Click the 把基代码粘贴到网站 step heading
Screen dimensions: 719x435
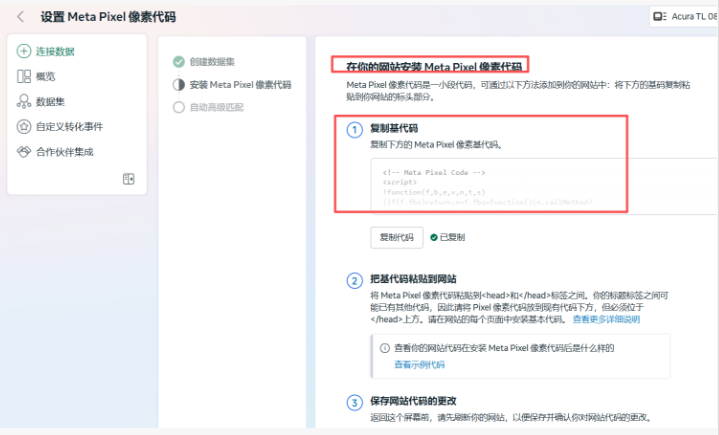click(413, 279)
